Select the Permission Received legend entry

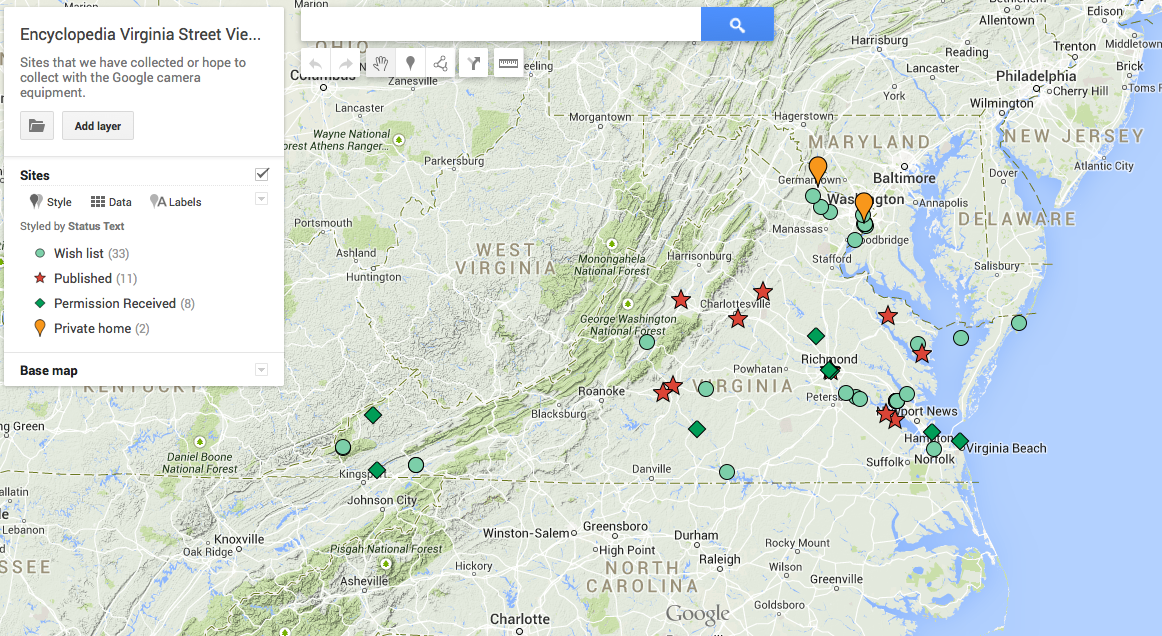[114, 304]
